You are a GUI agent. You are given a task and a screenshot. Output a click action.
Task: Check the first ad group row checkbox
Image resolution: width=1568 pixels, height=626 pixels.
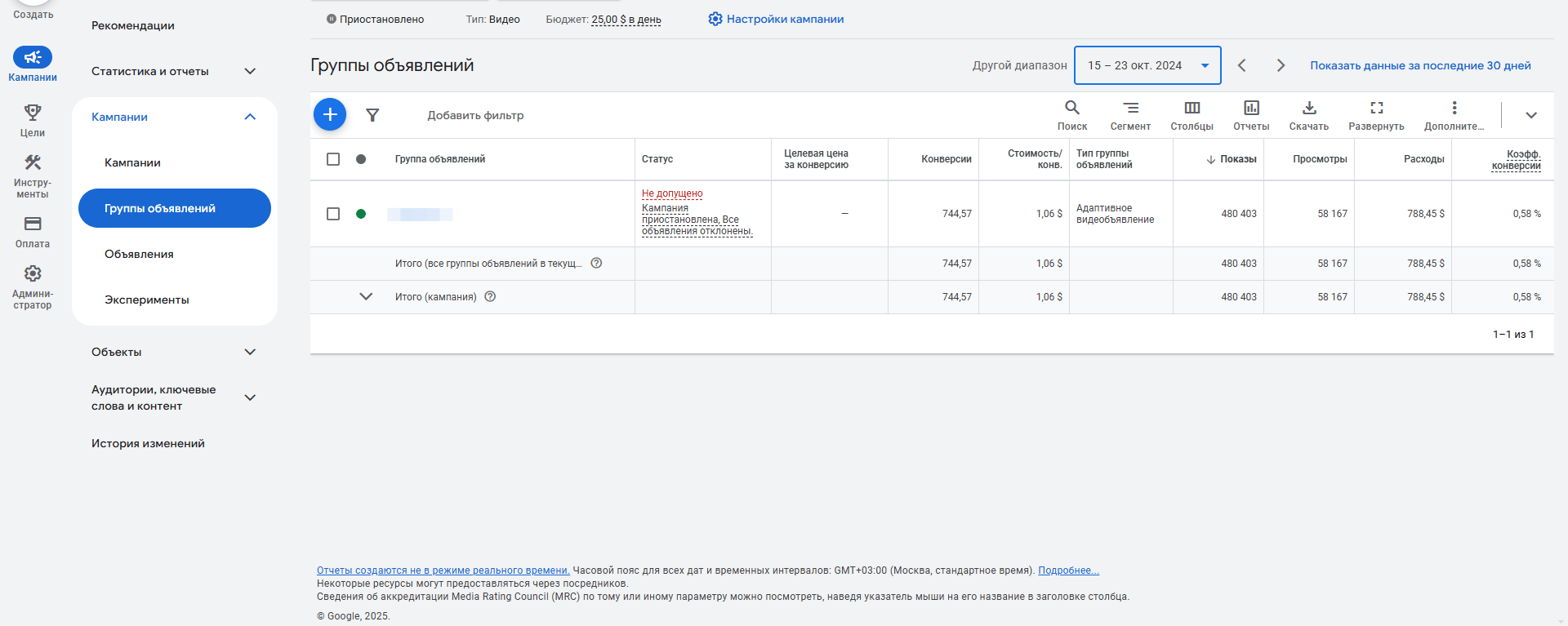click(333, 214)
